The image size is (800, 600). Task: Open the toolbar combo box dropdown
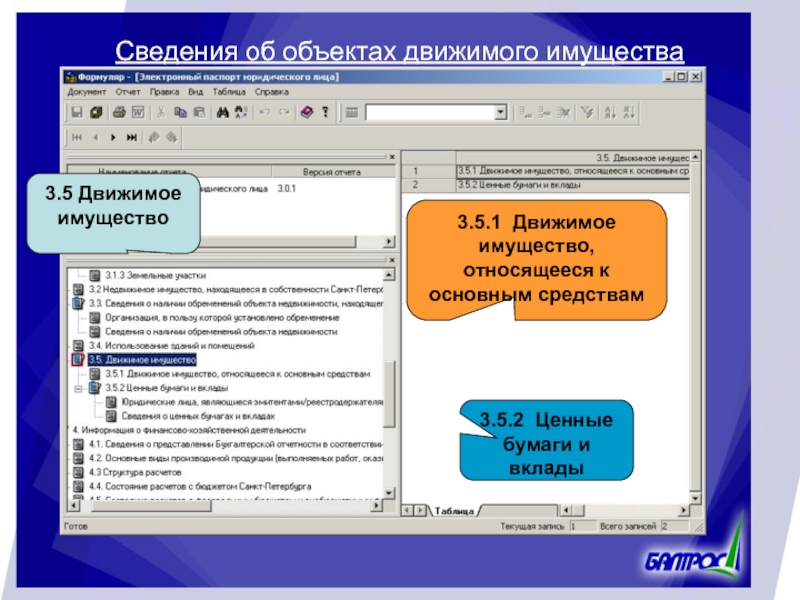(502, 112)
